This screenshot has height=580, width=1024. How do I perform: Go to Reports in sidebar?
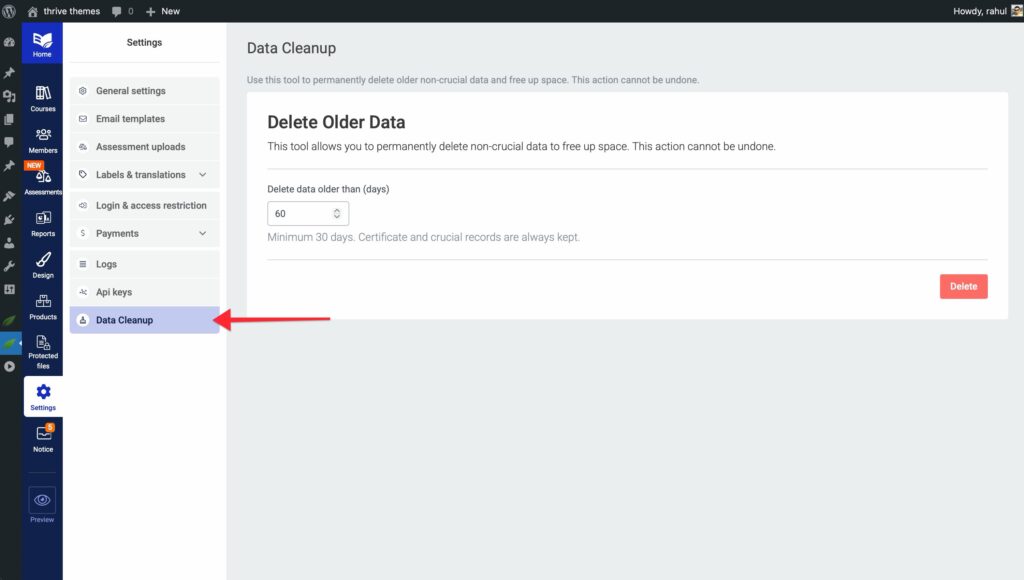(x=43, y=219)
